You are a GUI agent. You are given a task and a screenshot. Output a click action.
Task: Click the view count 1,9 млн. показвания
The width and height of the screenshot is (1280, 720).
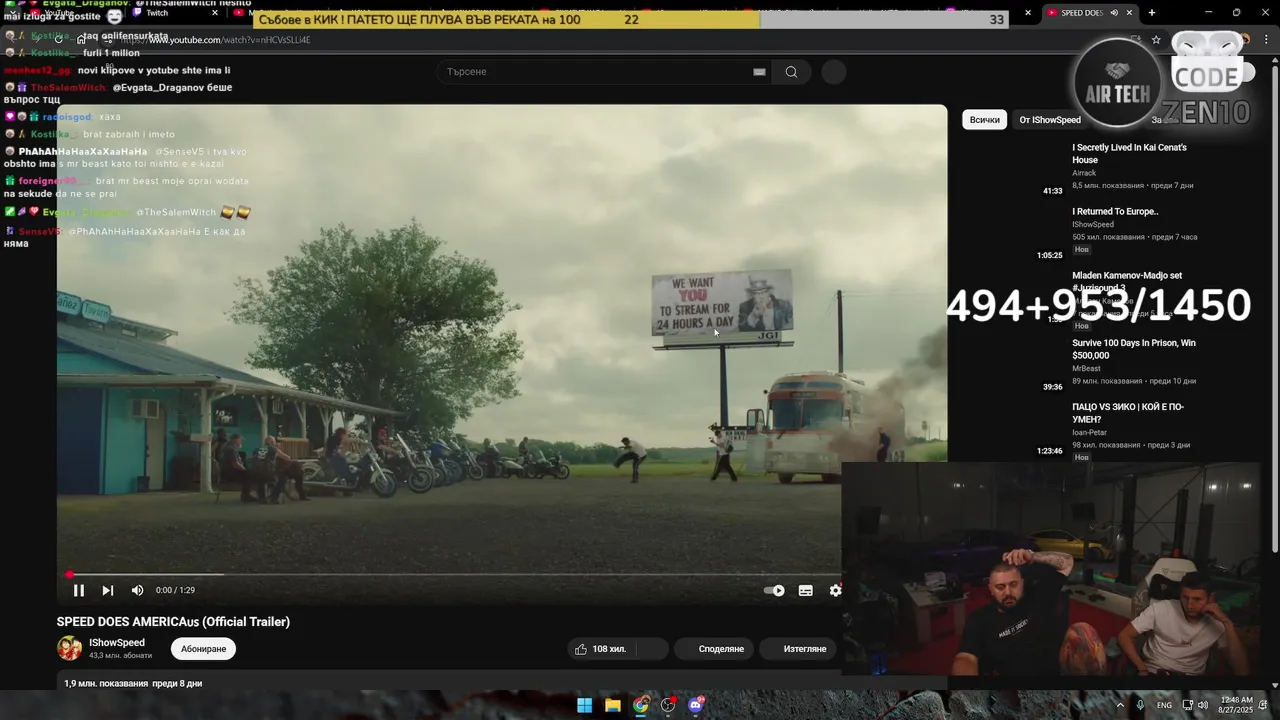tap(106, 684)
